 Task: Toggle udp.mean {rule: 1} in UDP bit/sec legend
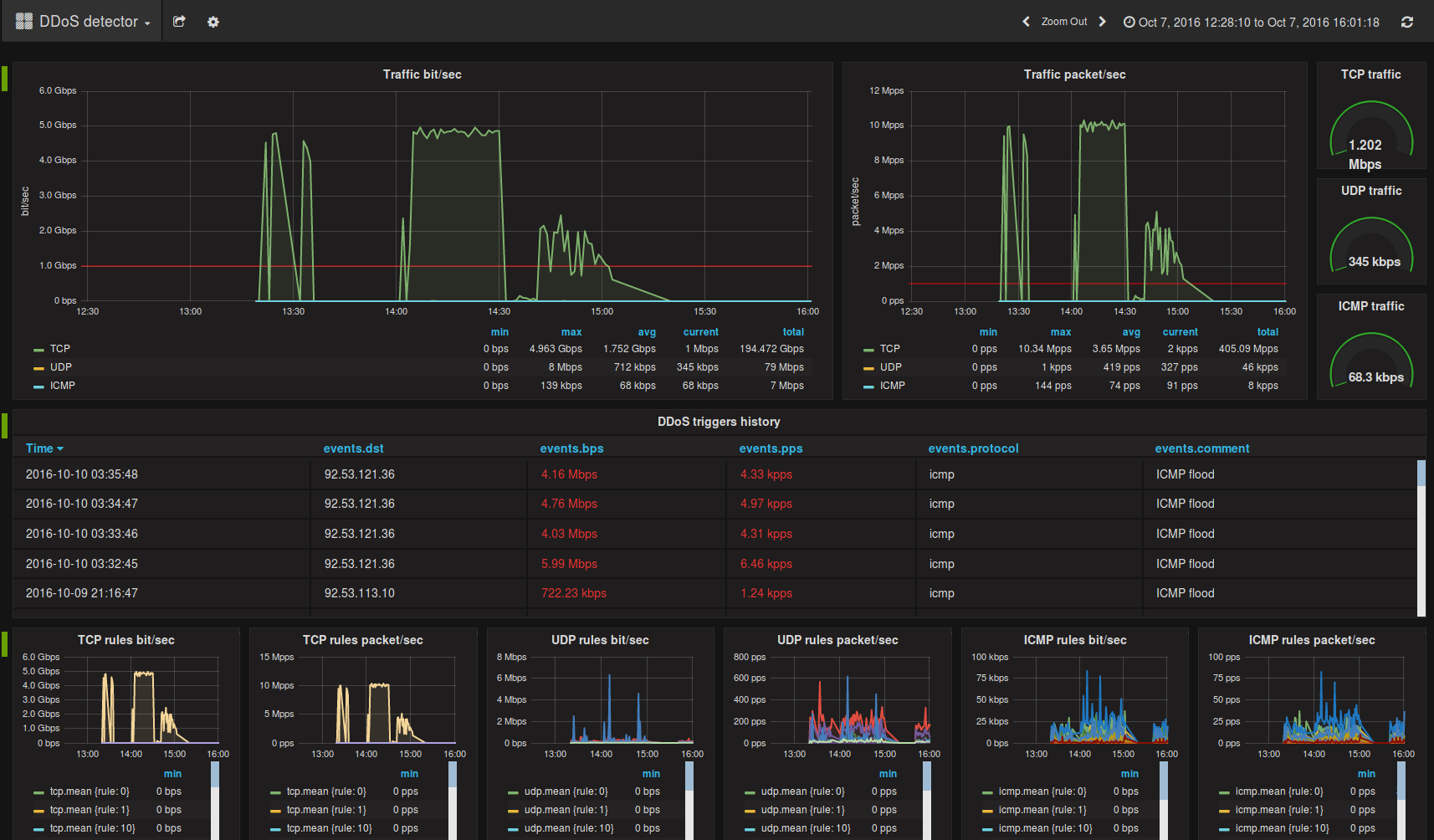coord(566,810)
